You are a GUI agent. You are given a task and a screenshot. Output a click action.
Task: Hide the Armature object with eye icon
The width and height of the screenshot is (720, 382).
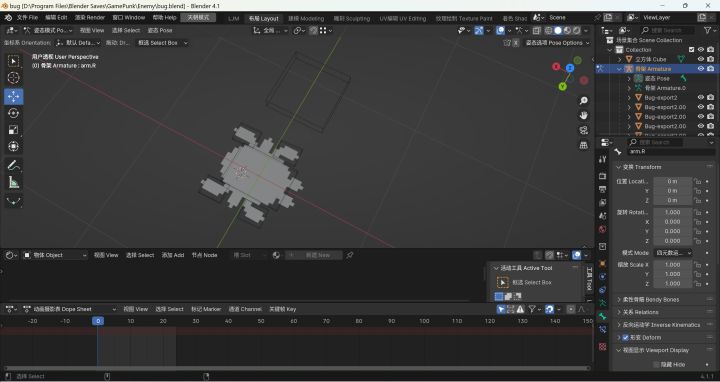(701, 69)
